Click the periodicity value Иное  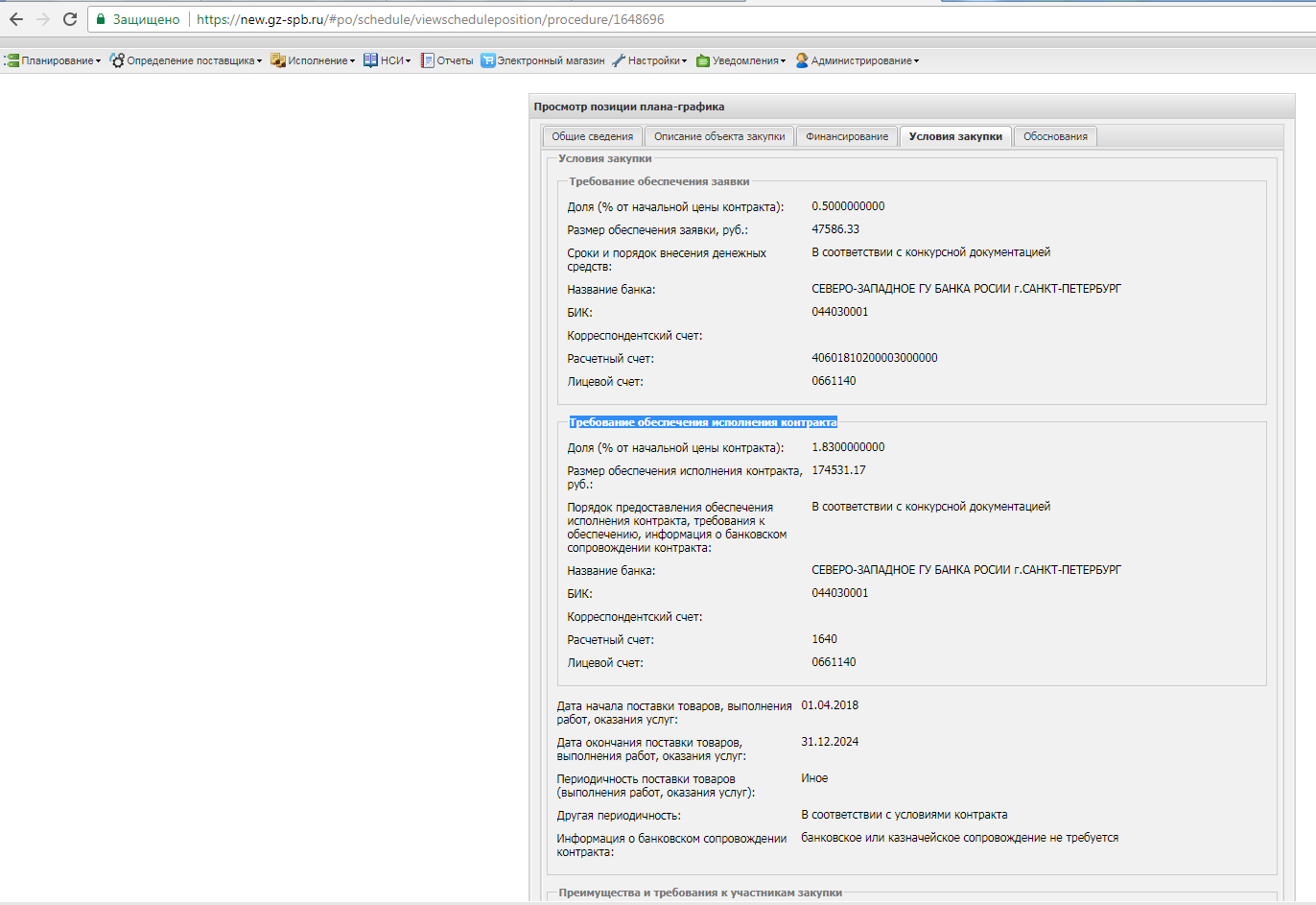[814, 778]
